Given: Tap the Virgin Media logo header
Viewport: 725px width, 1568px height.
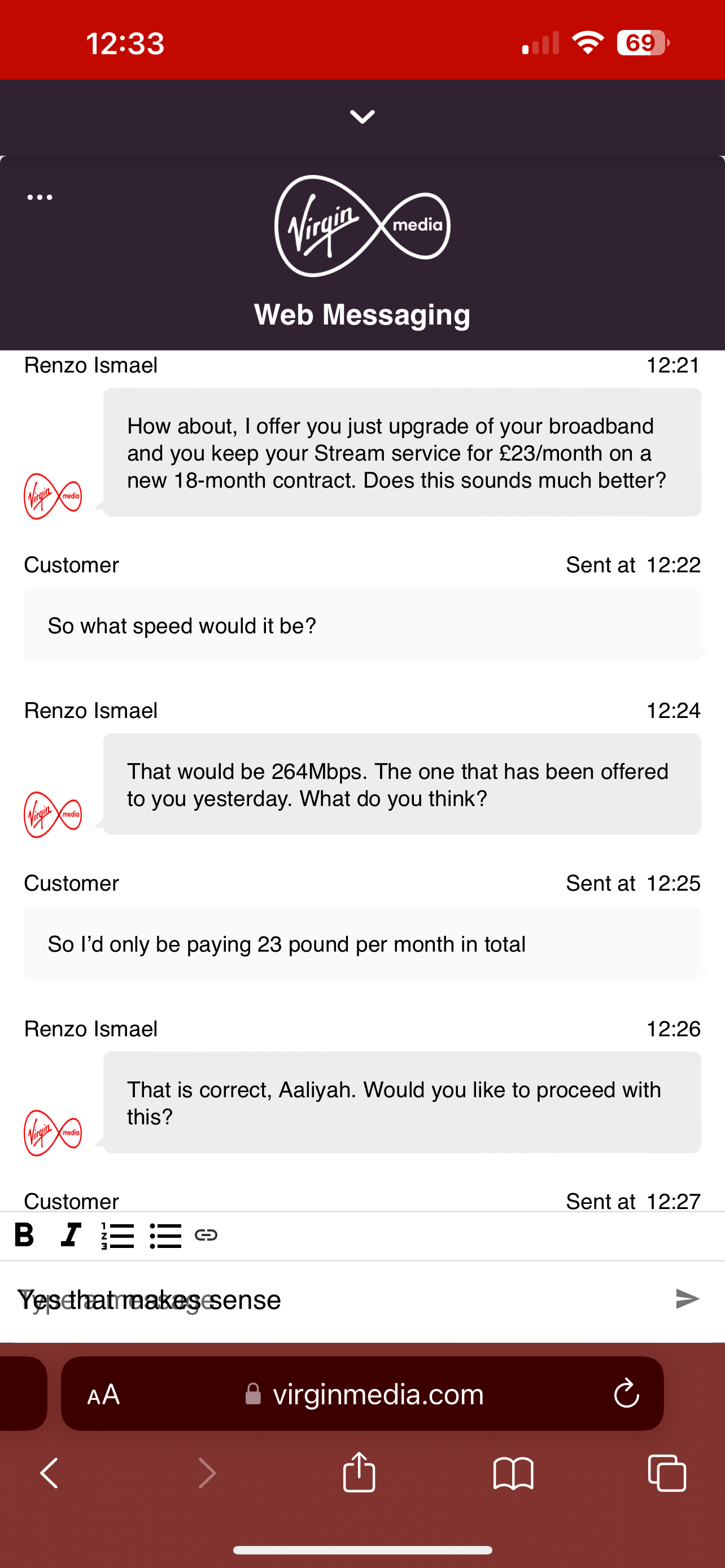Looking at the screenshot, I should tap(362, 226).
